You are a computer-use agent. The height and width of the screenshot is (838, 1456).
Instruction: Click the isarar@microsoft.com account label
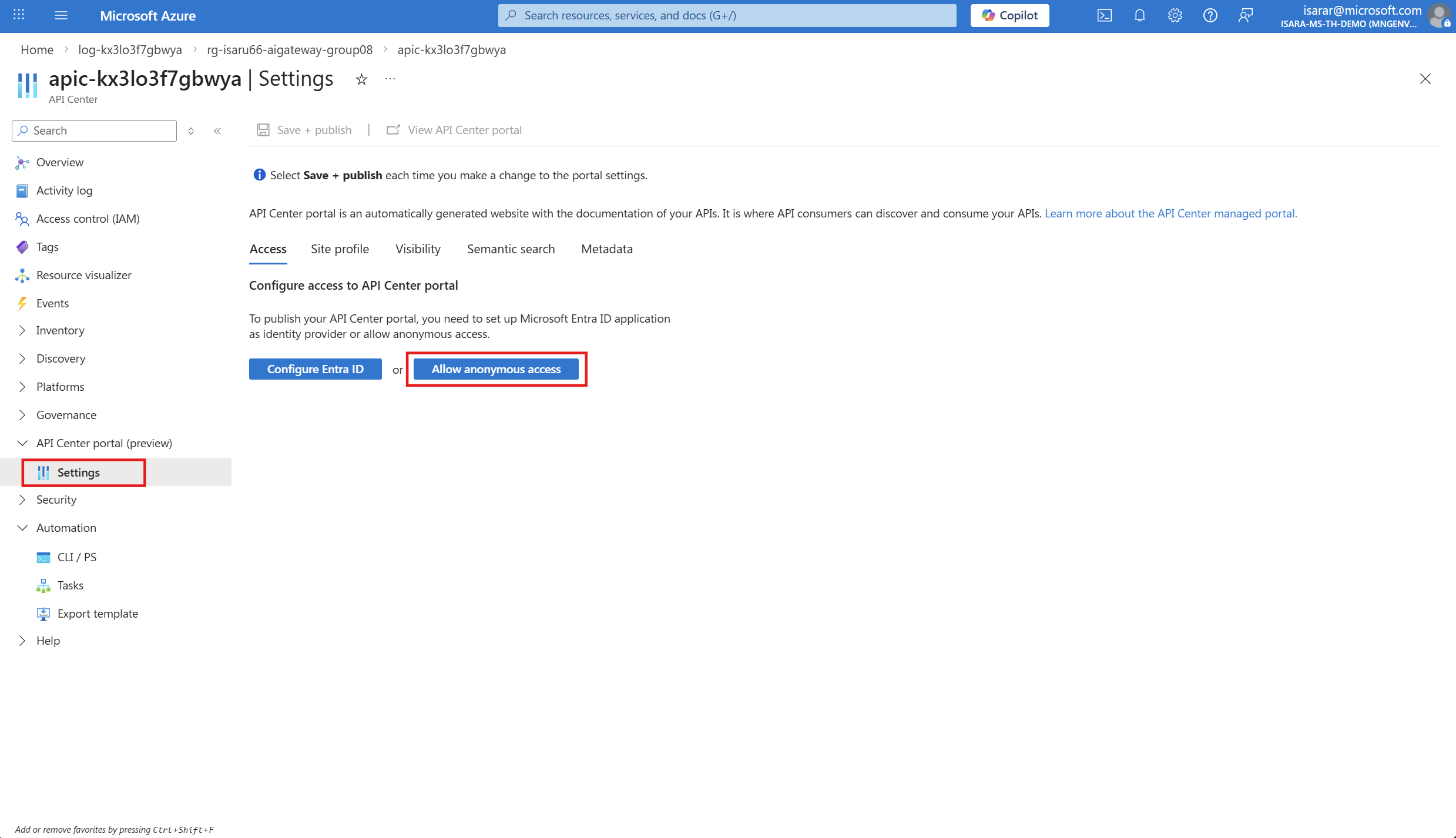click(1362, 11)
